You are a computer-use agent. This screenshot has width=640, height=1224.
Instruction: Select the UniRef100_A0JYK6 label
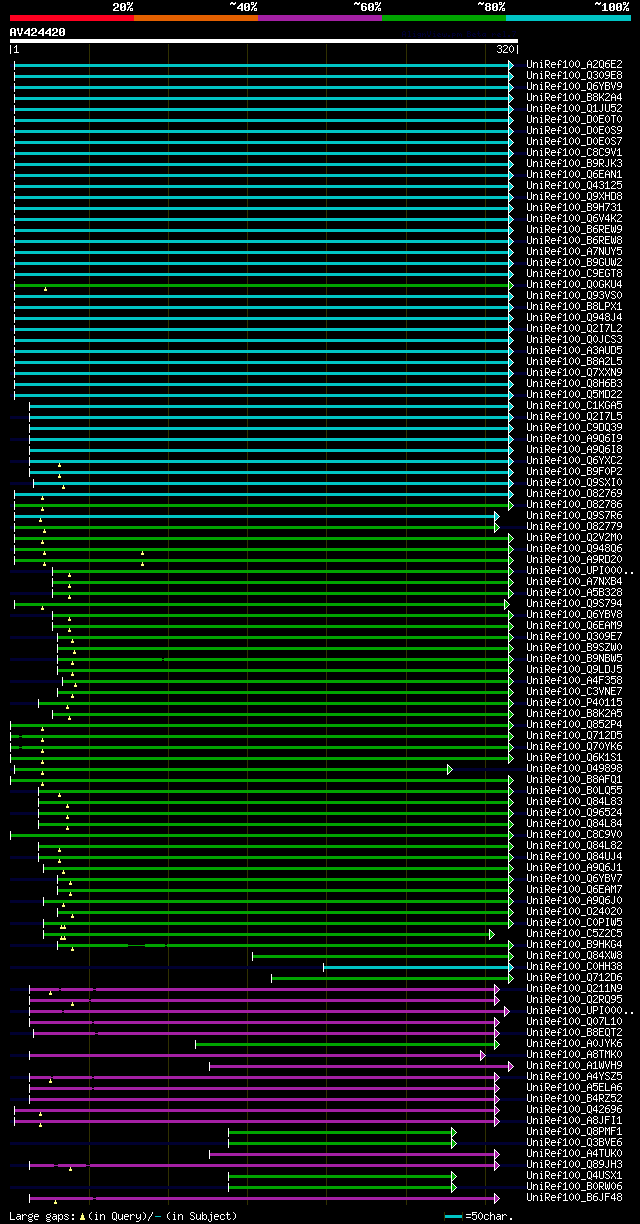coord(574,1043)
